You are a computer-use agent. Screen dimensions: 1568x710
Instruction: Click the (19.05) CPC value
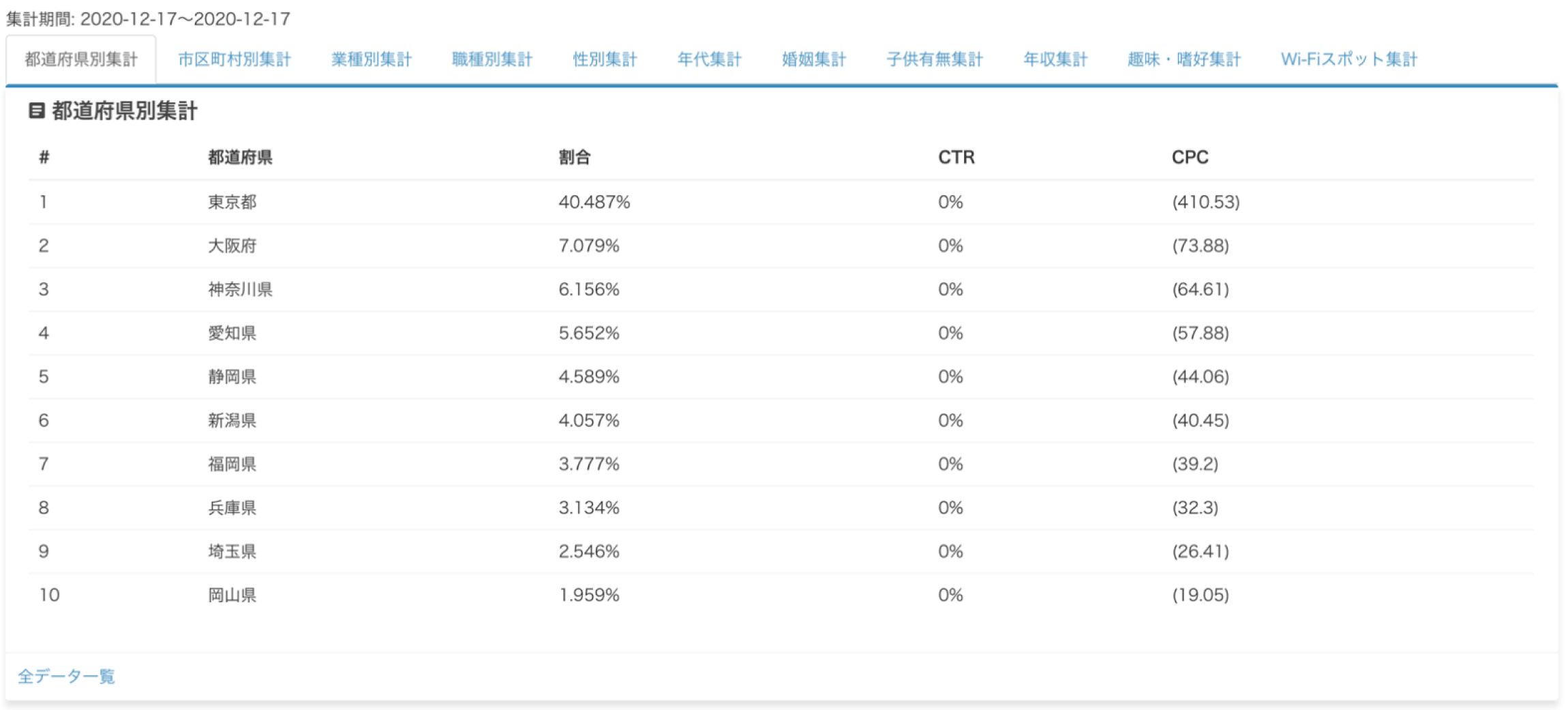click(x=1200, y=595)
